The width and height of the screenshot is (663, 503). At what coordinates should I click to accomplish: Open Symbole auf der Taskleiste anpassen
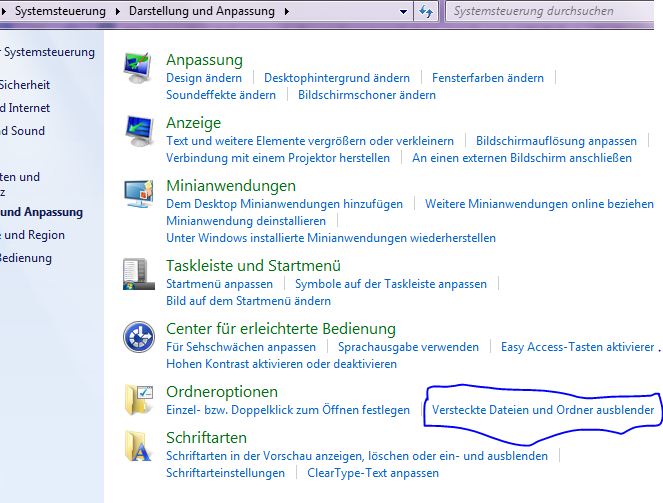pos(391,284)
